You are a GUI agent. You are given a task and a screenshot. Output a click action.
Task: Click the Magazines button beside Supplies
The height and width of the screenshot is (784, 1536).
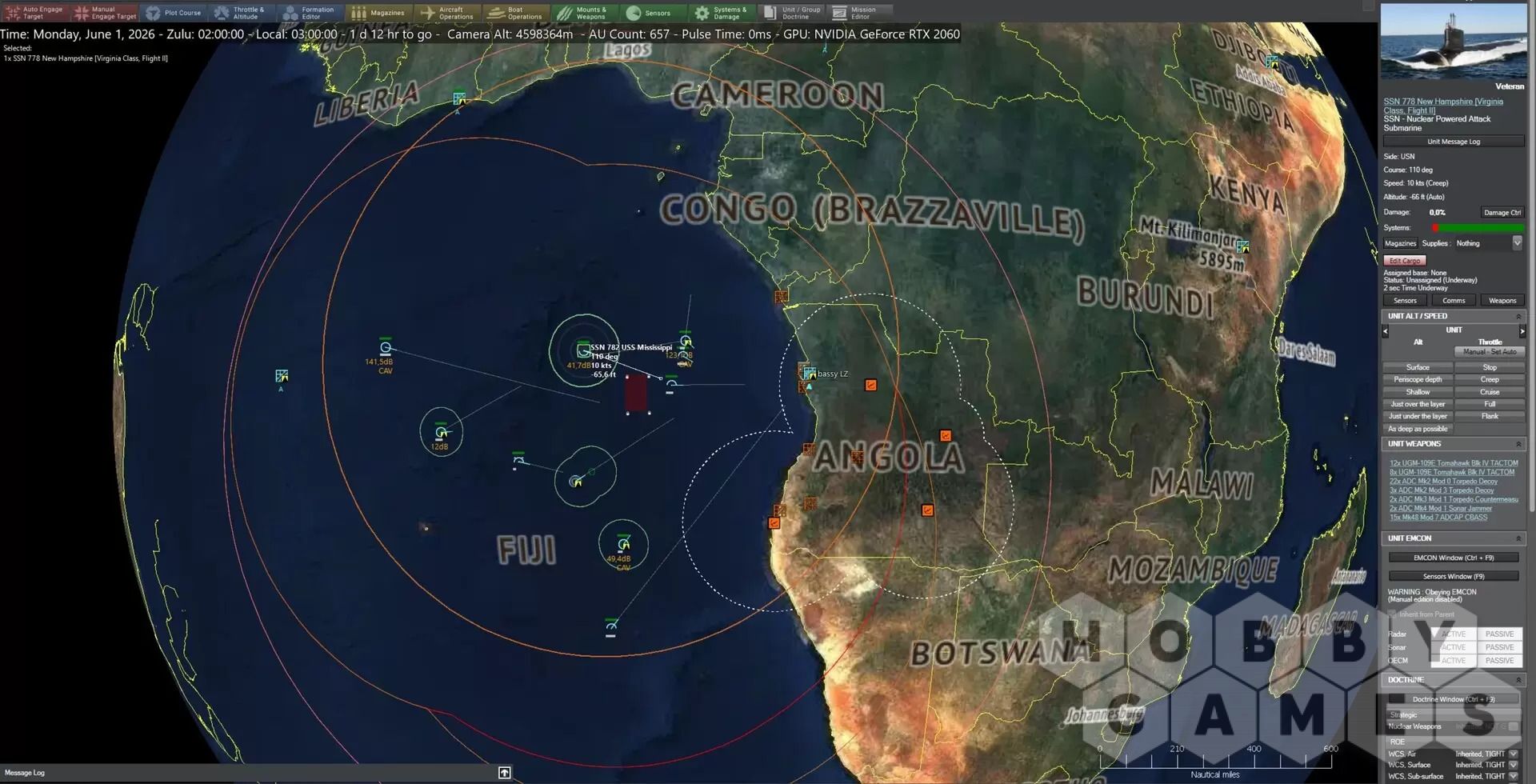click(x=1400, y=243)
